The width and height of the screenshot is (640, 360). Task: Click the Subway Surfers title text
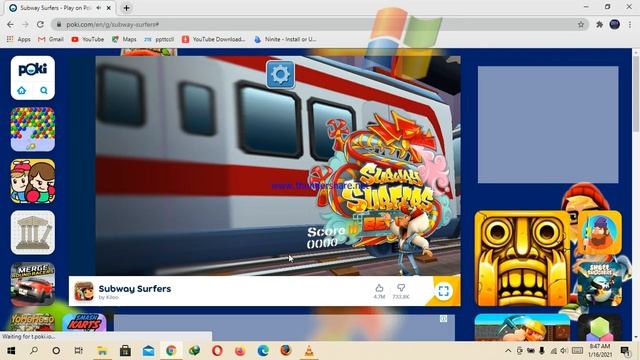click(135, 289)
